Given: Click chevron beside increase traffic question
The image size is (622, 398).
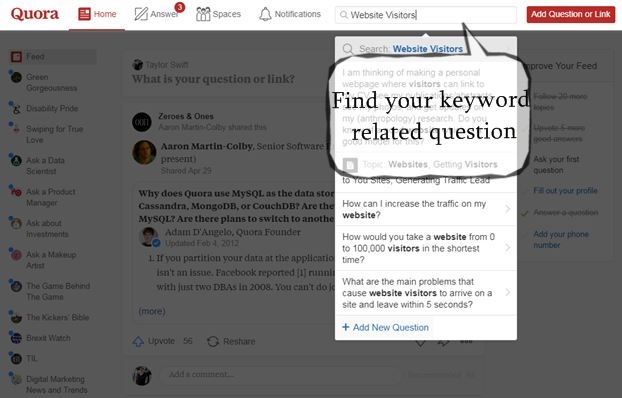Looking at the screenshot, I should (x=508, y=209).
